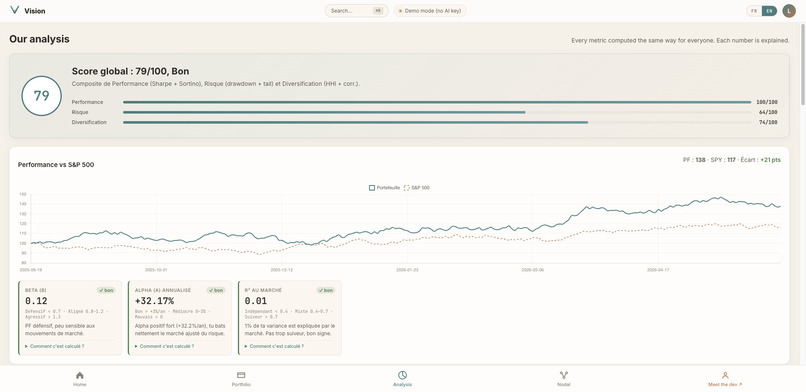Open the Meet the dev link
Screen dimensions: 806x392
click(725, 379)
